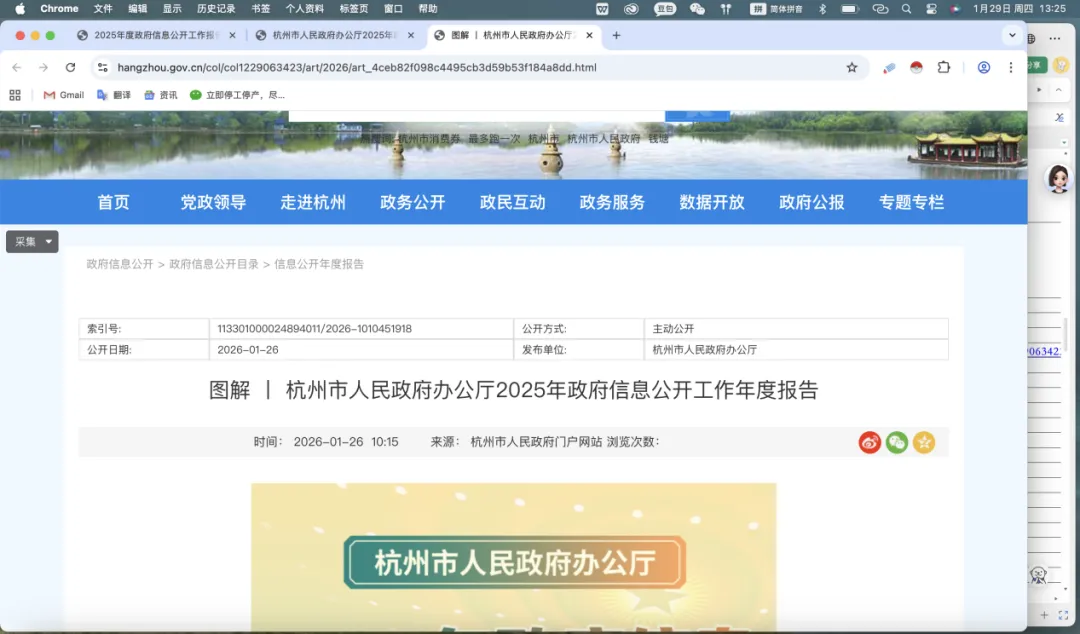Open the tab search chevron dropdown

(x=1012, y=35)
